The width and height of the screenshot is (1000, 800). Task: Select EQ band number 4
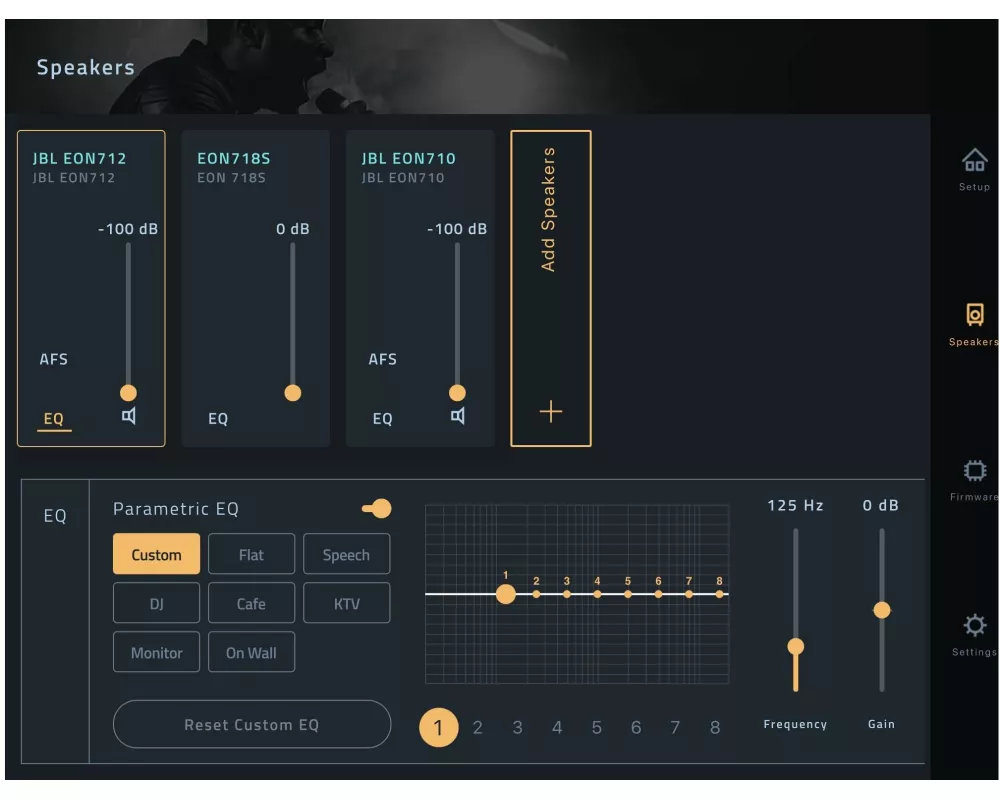(x=557, y=727)
